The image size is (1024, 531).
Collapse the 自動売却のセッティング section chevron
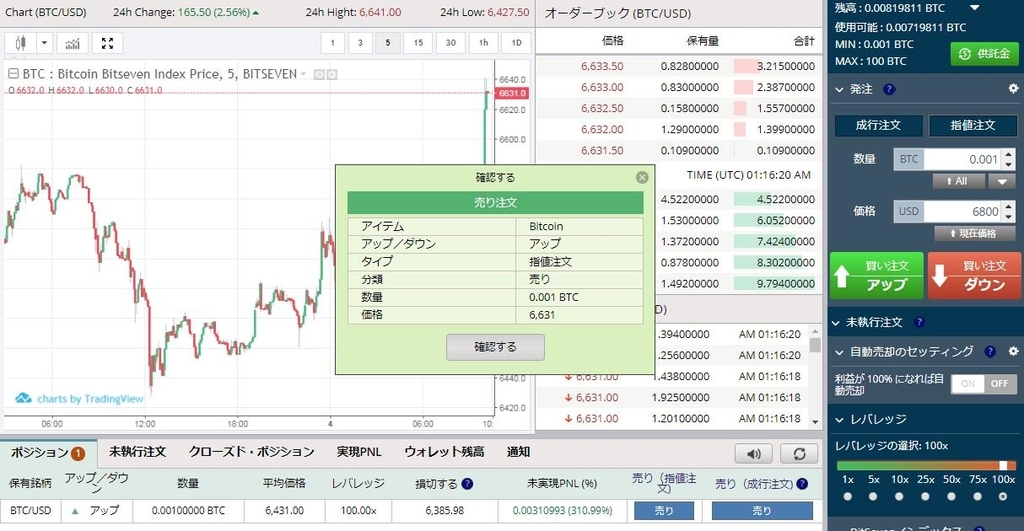click(x=839, y=353)
